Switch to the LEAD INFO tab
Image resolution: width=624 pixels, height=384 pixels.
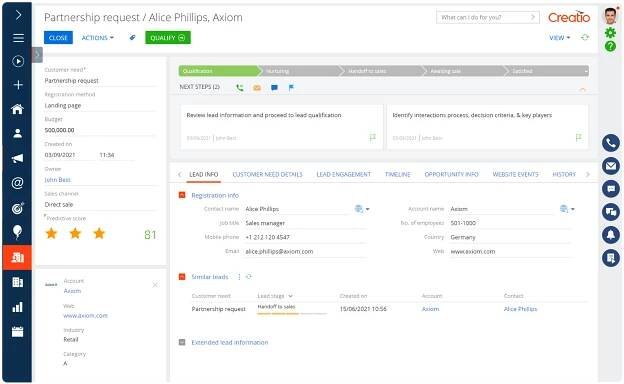(x=204, y=175)
